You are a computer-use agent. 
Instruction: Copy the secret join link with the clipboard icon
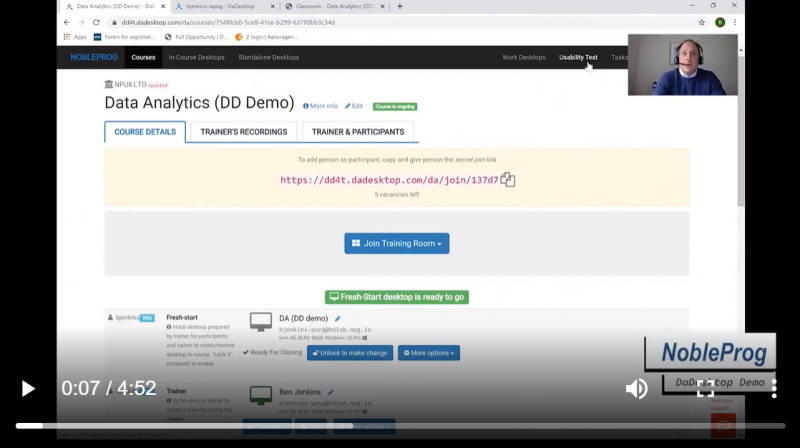pos(508,180)
